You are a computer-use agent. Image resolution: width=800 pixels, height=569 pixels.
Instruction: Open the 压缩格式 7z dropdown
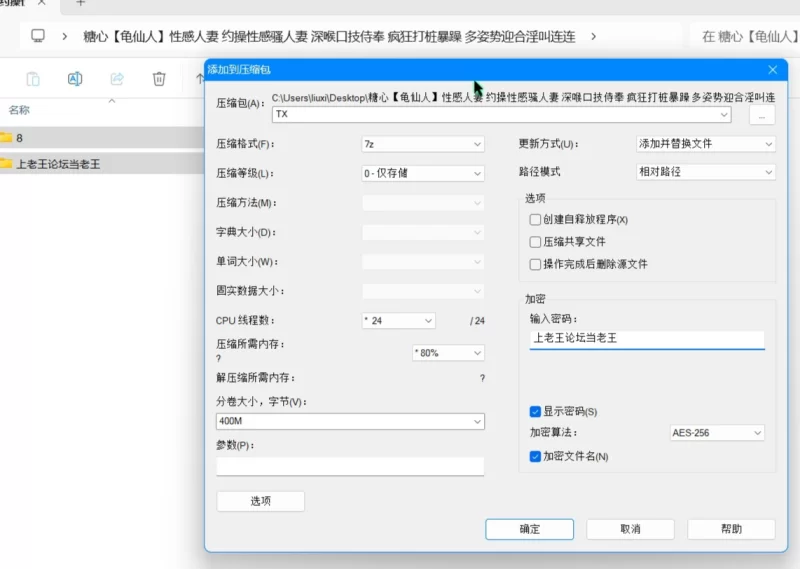pos(423,144)
